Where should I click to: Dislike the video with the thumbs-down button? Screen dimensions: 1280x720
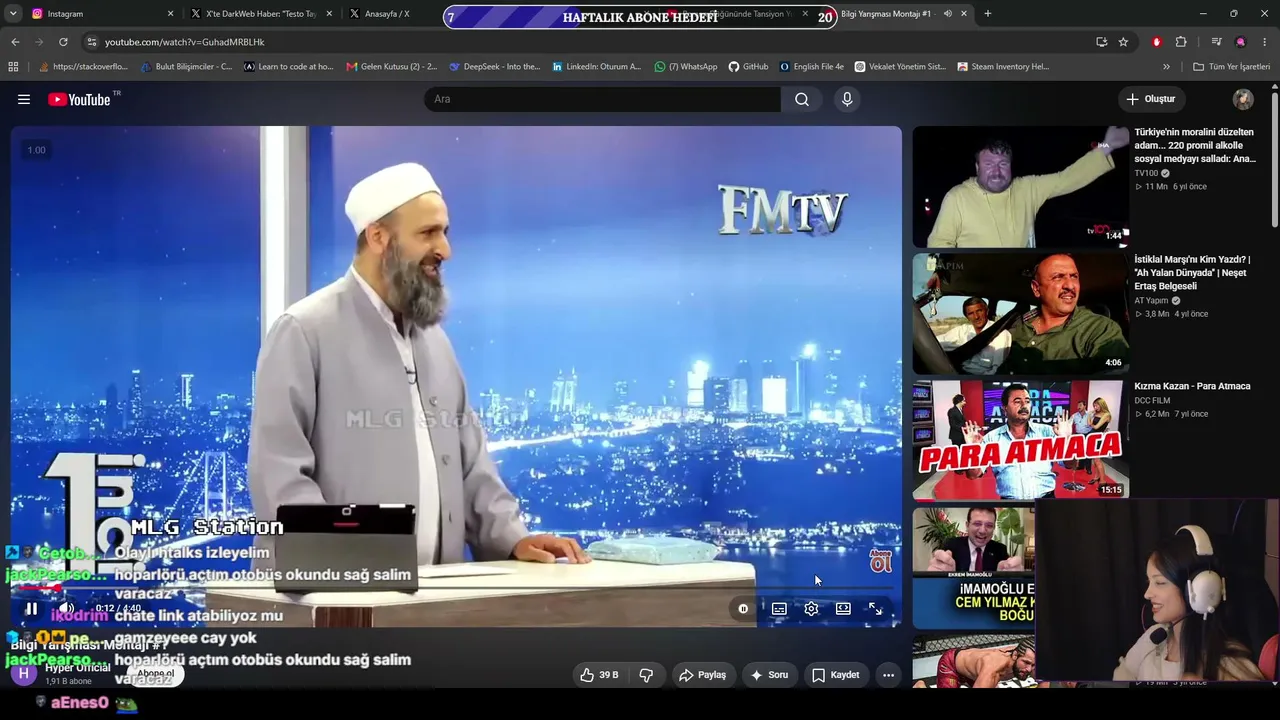646,675
